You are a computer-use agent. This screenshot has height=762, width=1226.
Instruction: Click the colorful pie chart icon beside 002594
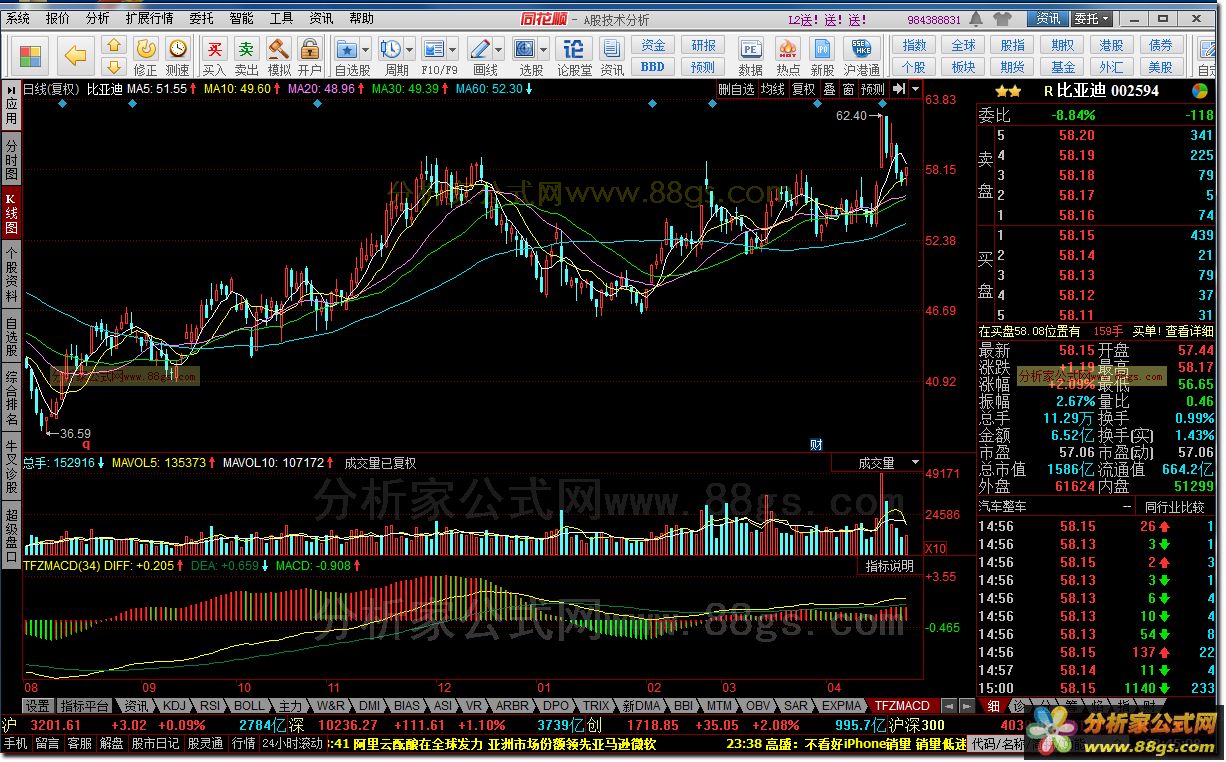pos(1199,90)
